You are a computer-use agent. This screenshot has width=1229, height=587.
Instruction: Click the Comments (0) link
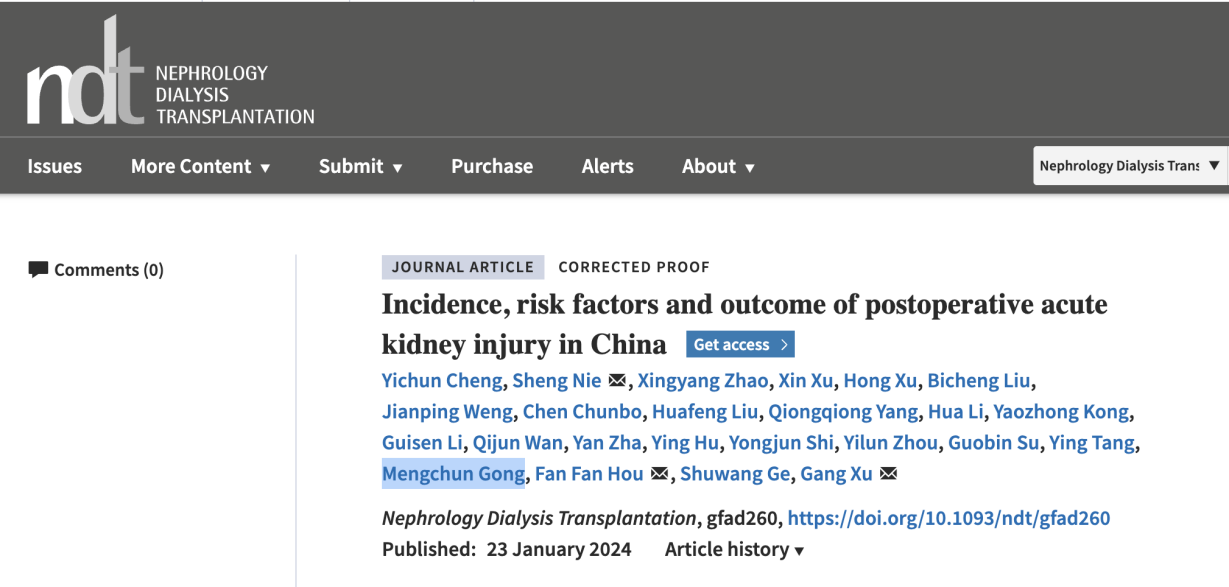108,269
